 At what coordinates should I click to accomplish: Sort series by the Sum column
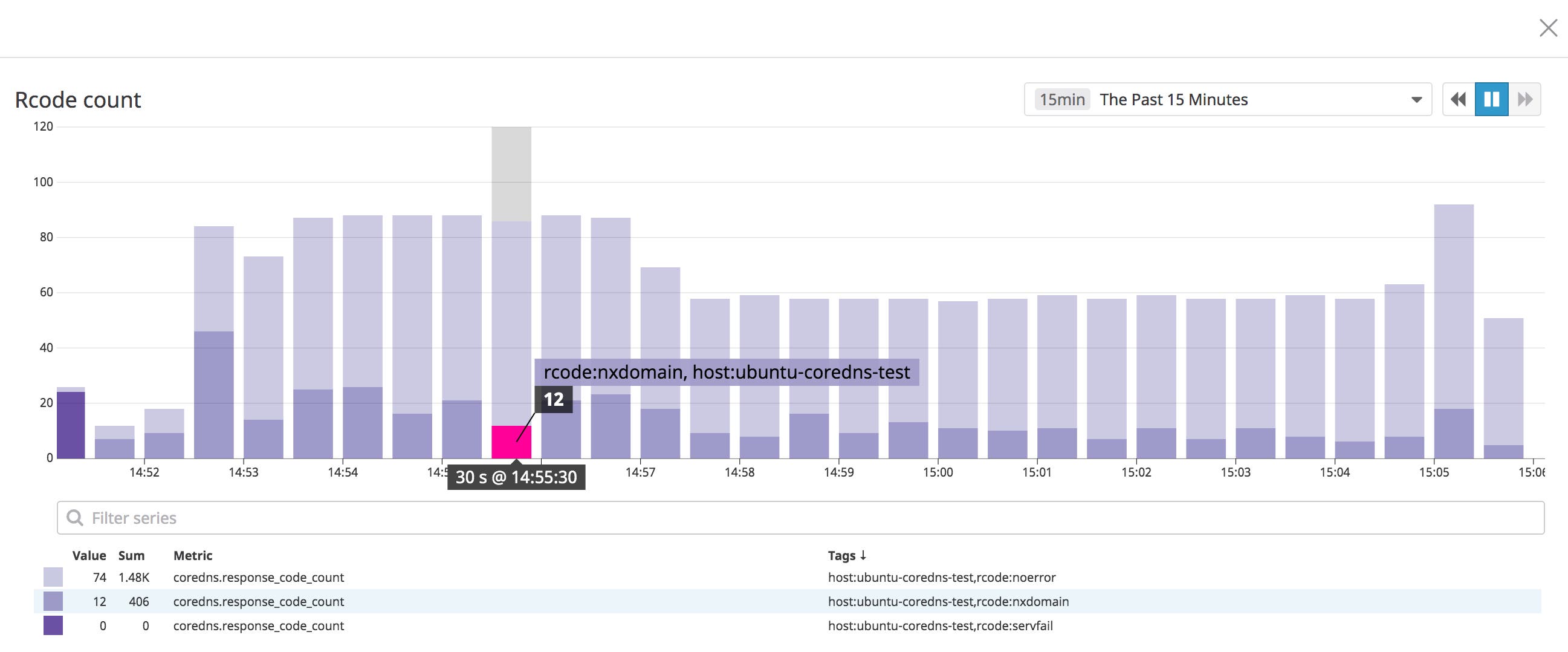(x=132, y=555)
